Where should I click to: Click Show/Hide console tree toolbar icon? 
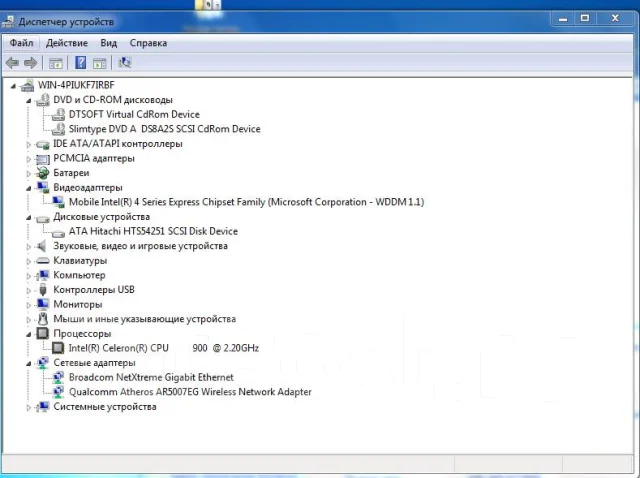(56, 63)
